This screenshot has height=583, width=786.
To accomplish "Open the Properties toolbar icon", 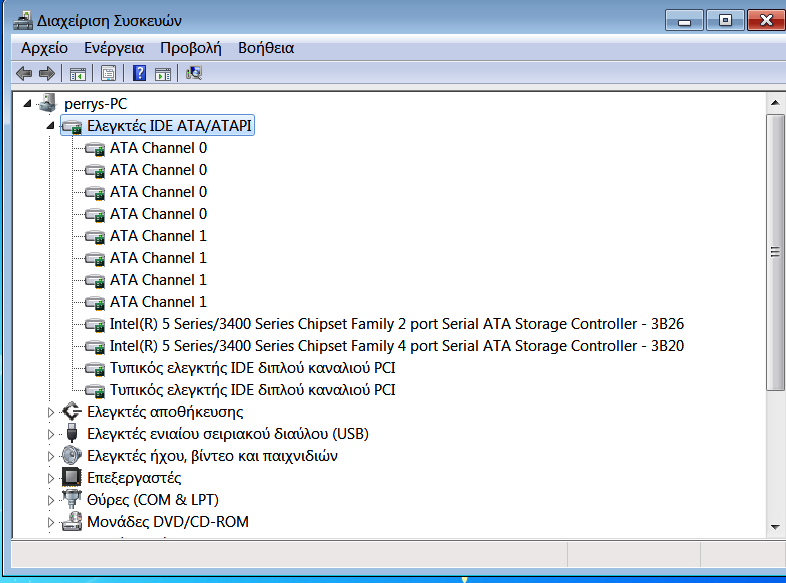I will (108, 74).
